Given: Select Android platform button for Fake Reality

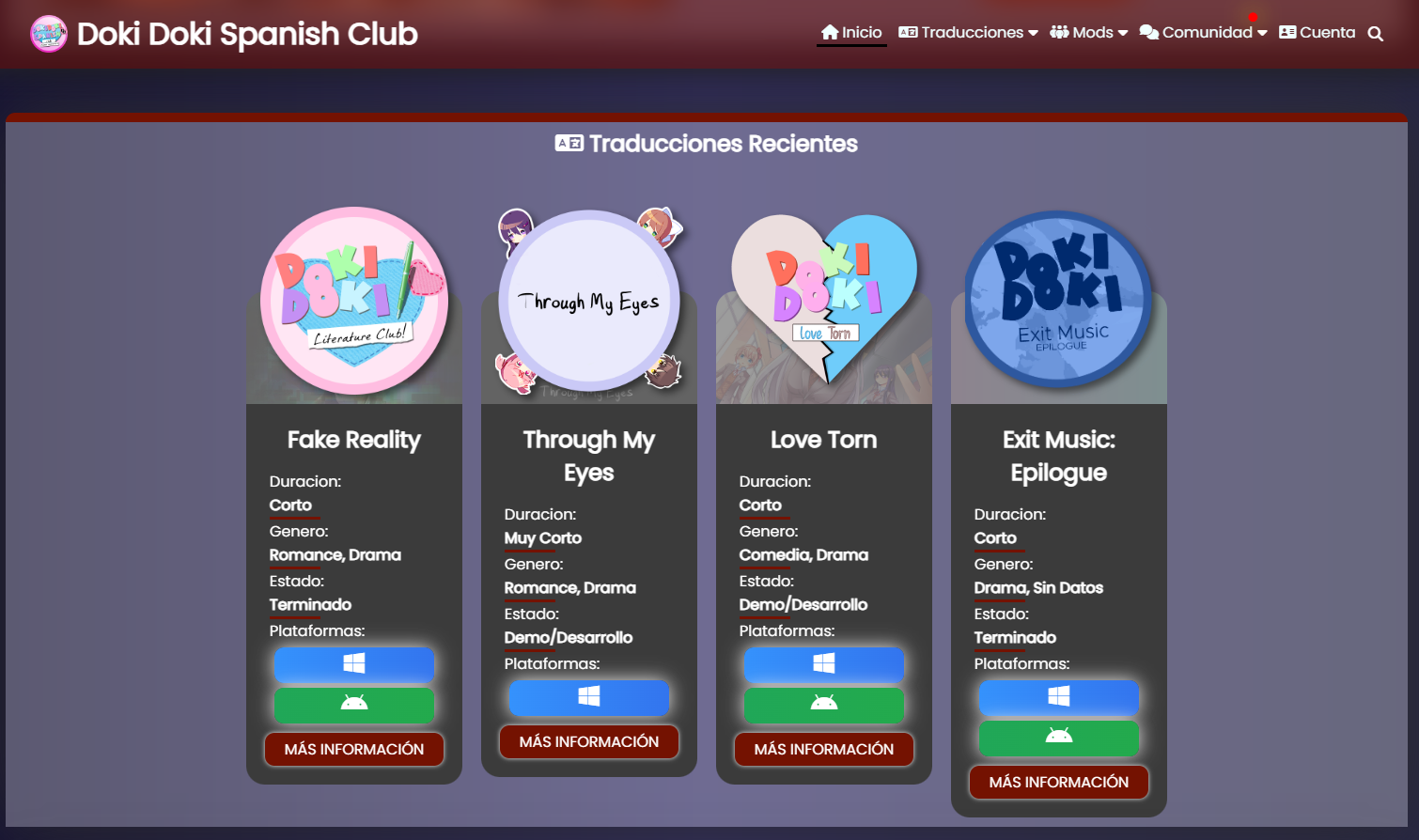Looking at the screenshot, I should click(354, 705).
